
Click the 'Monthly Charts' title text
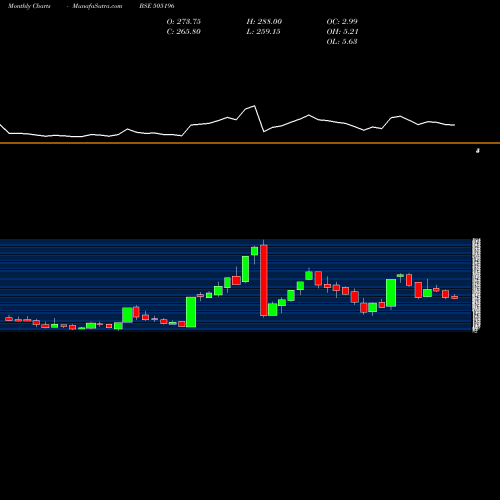click(29, 6)
